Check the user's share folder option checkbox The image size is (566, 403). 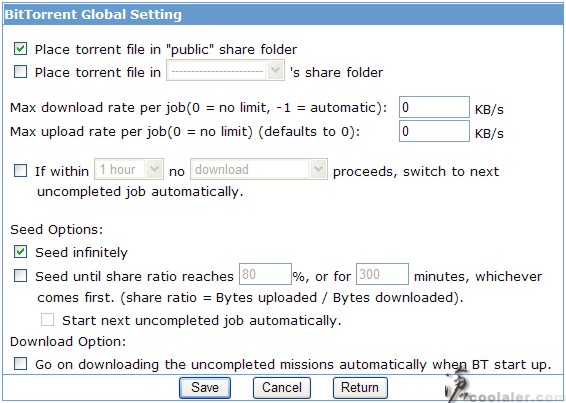(x=20, y=71)
